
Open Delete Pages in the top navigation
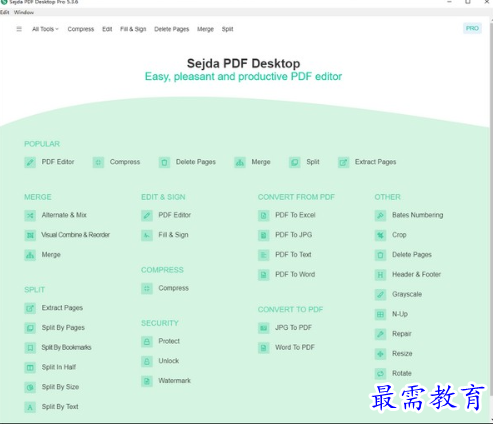171,29
